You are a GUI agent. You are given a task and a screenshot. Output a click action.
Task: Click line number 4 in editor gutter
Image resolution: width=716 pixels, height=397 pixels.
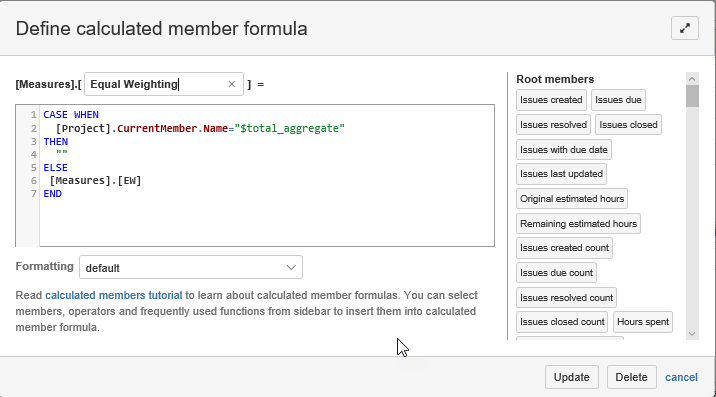click(34, 154)
